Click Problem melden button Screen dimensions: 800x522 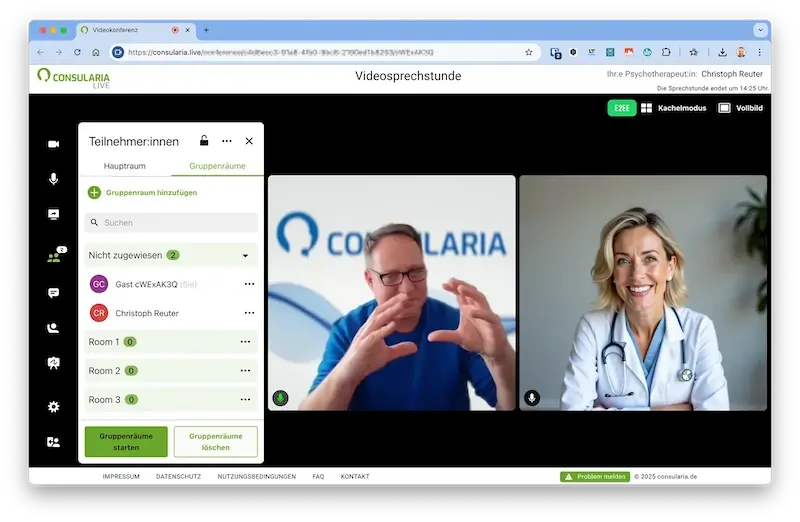[595, 477]
